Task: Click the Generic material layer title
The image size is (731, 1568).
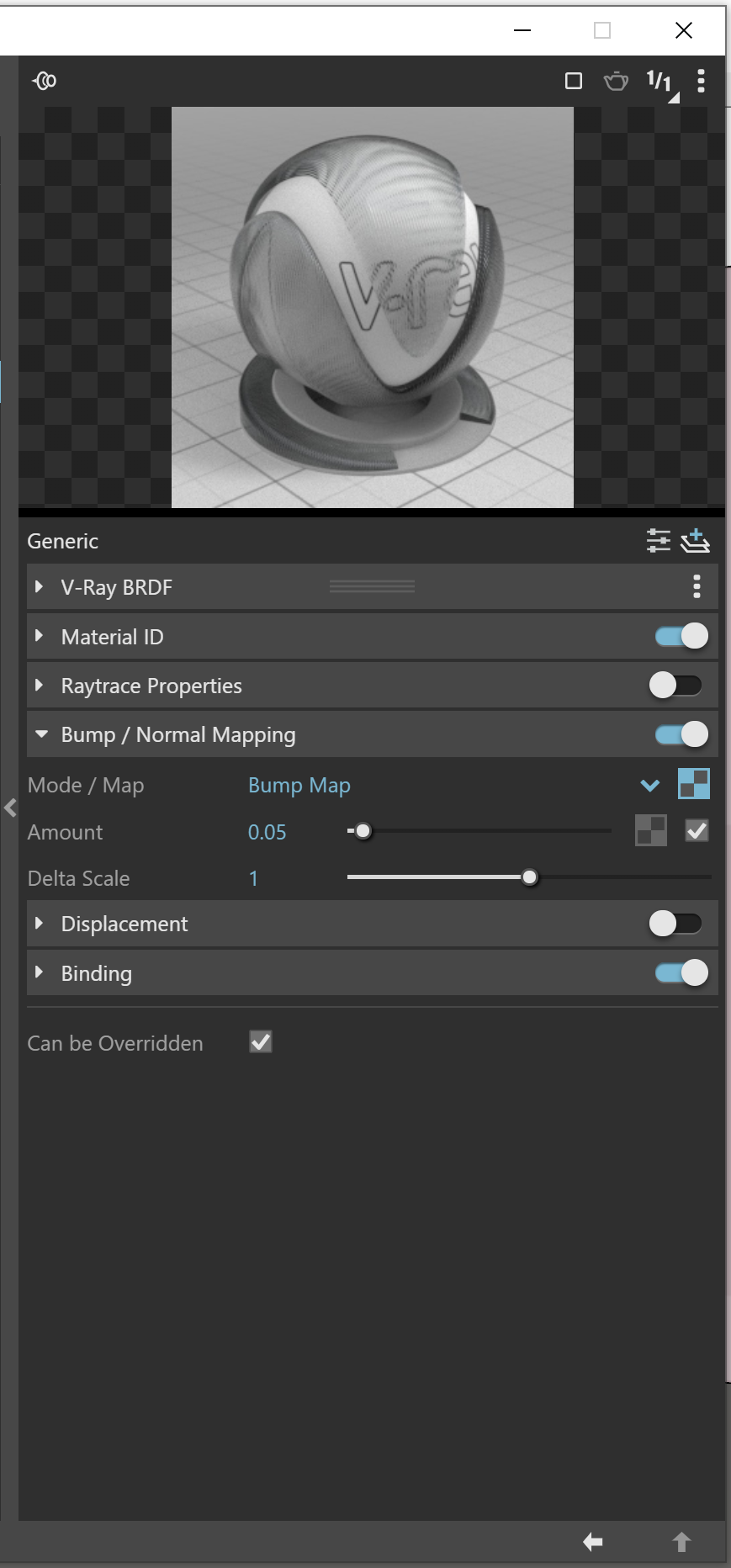Action: click(x=63, y=541)
